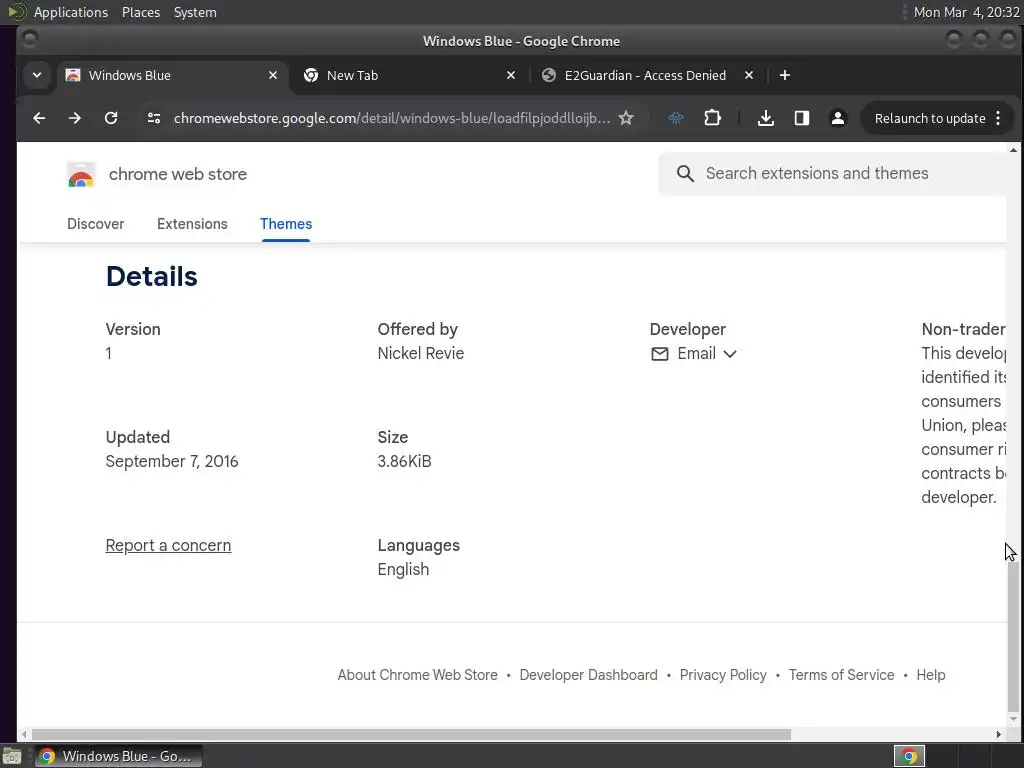Viewport: 1024px width, 768px height.
Task: Open the Chrome profile avatar menu
Action: pos(837,118)
